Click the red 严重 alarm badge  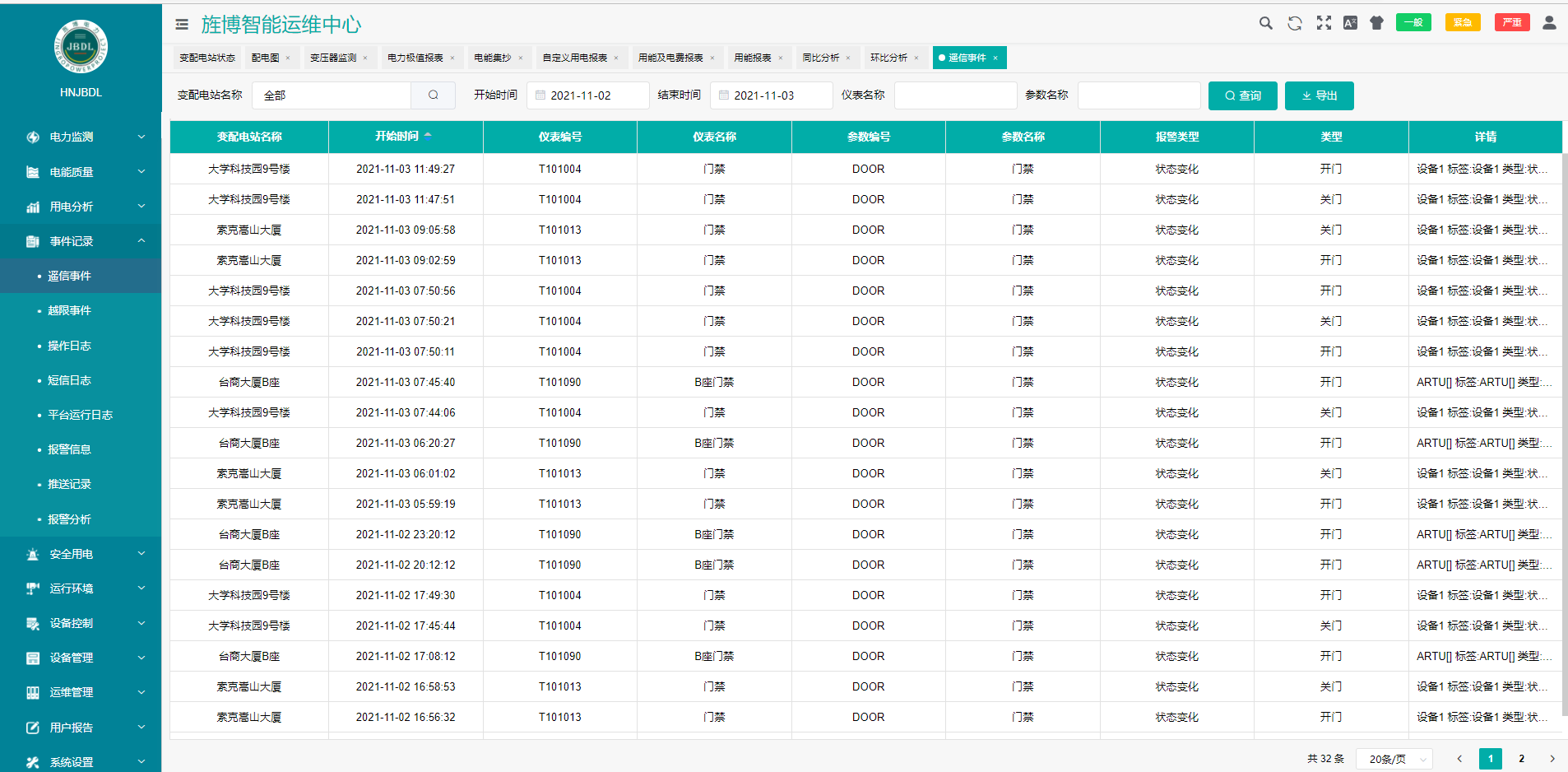[1511, 23]
